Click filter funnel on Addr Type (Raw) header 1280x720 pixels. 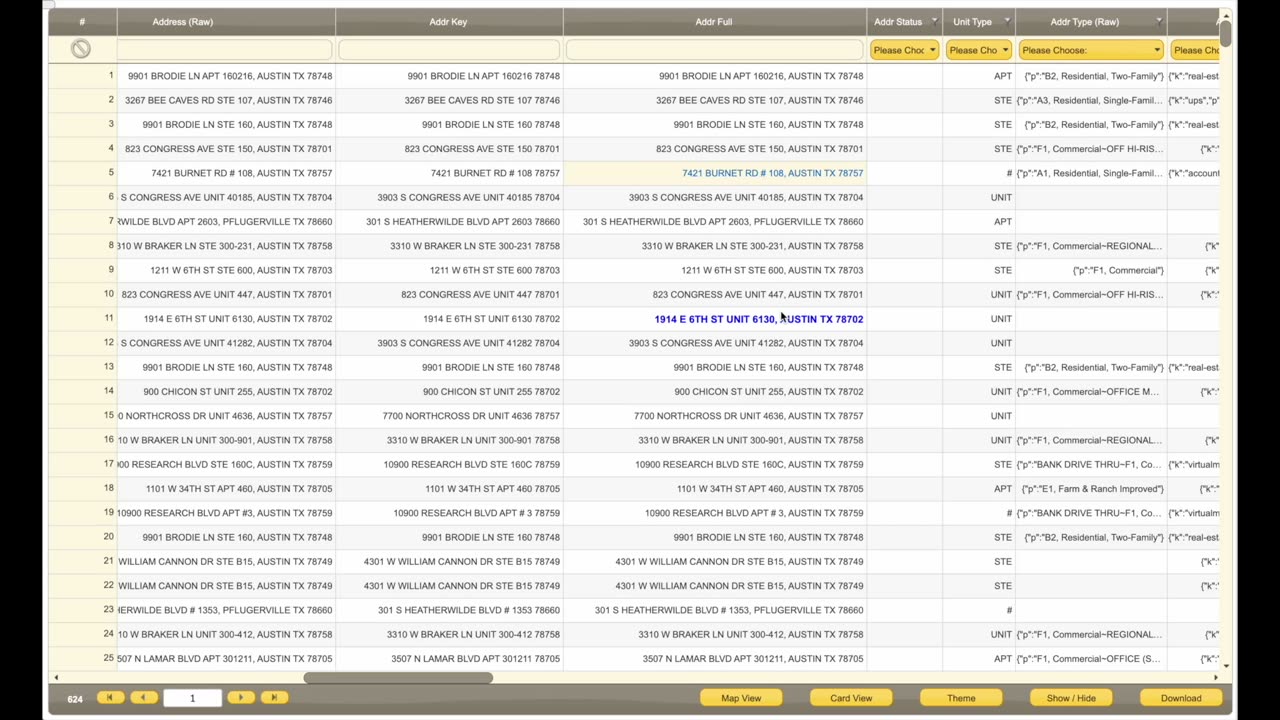point(1159,21)
